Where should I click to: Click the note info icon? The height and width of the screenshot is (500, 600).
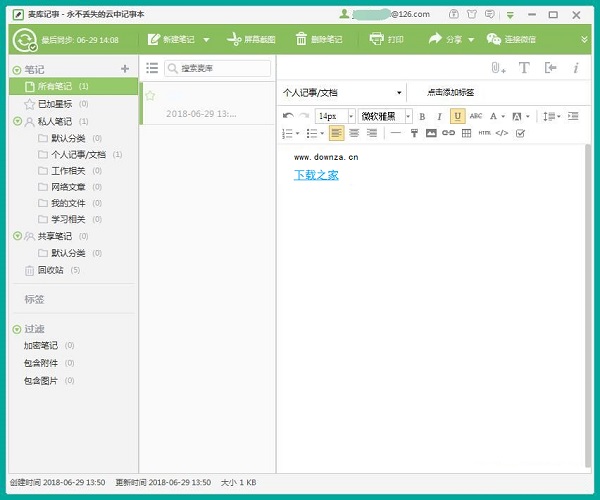click(575, 68)
